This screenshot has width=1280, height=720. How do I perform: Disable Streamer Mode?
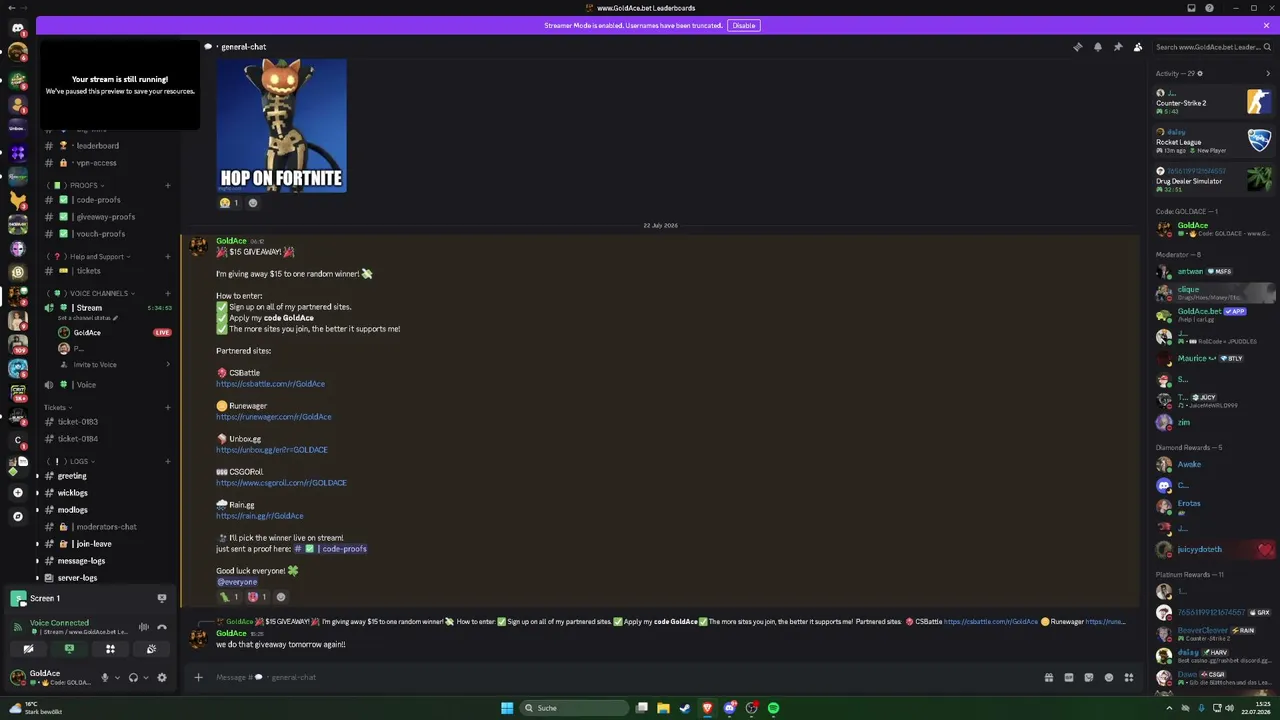(x=743, y=26)
